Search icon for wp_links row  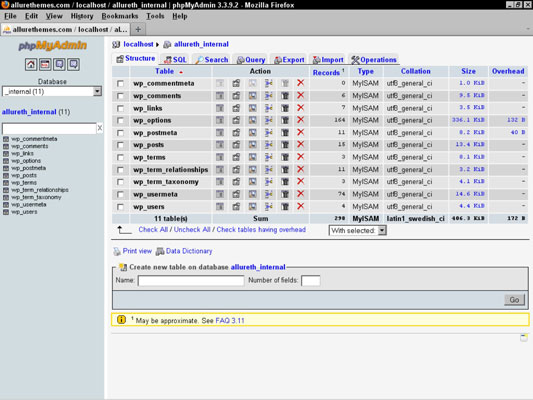click(x=252, y=108)
